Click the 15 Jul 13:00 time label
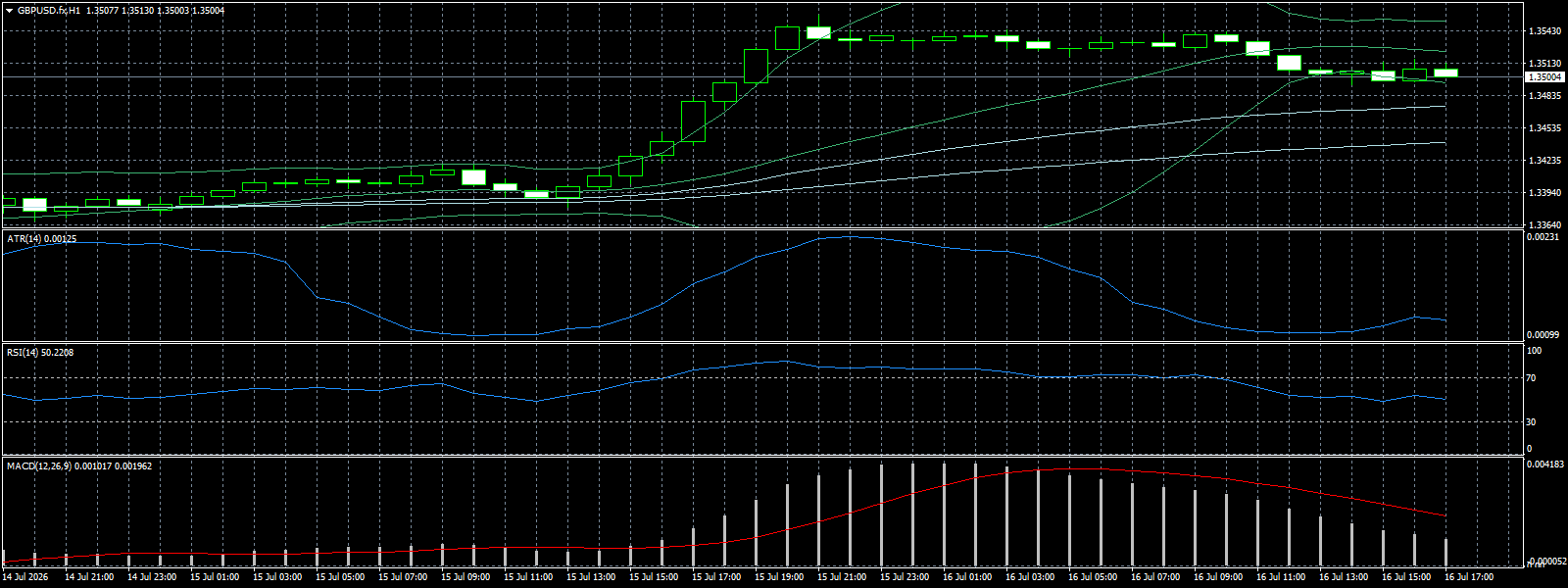 tap(590, 577)
